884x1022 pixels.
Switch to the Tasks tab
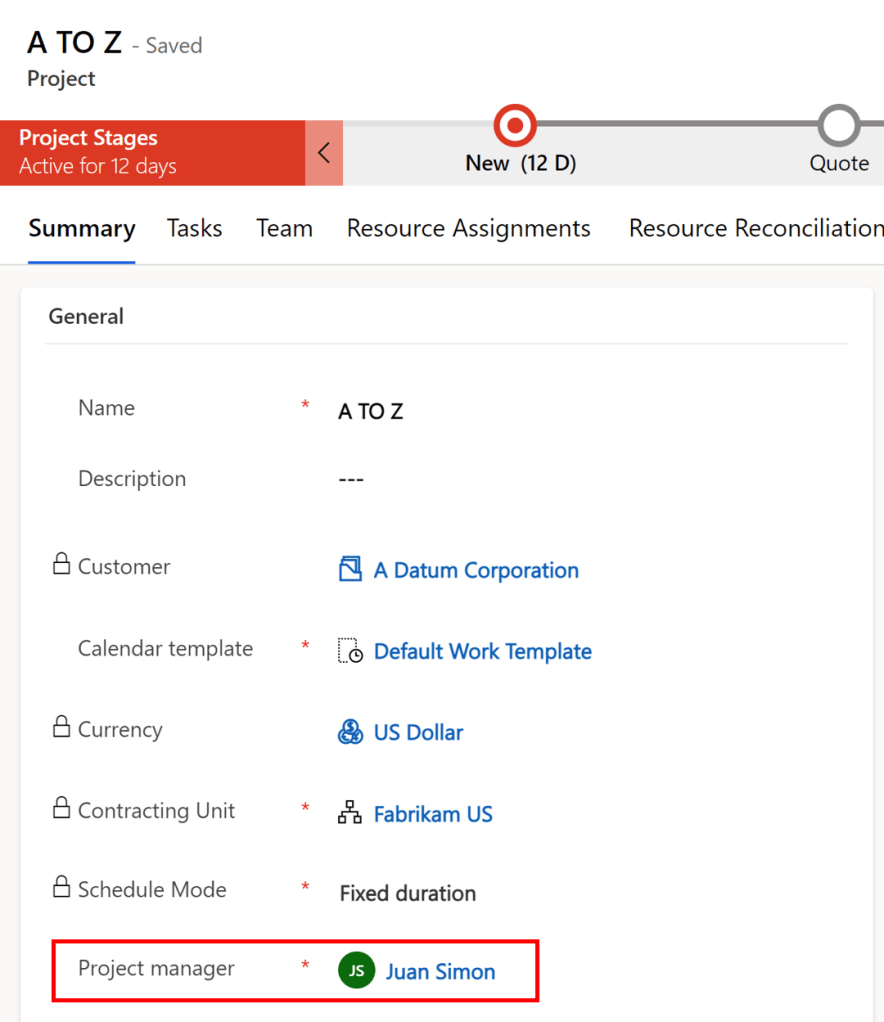click(194, 228)
